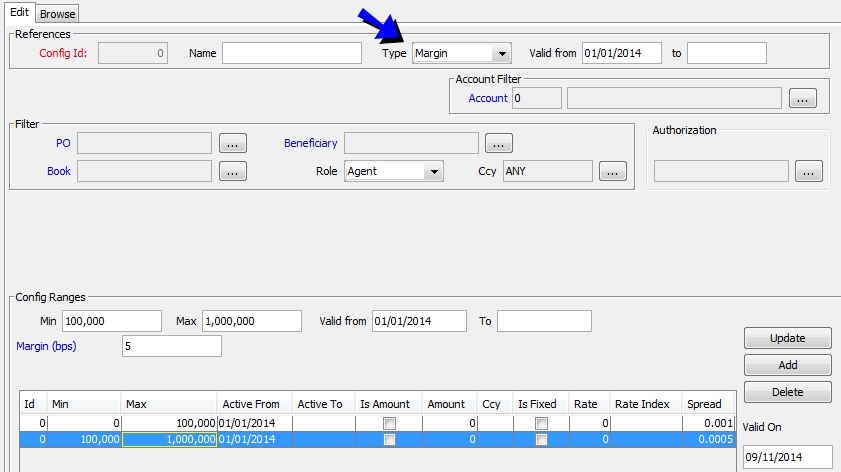Click the Beneficiary label link
The width and height of the screenshot is (841, 472).
point(311,143)
